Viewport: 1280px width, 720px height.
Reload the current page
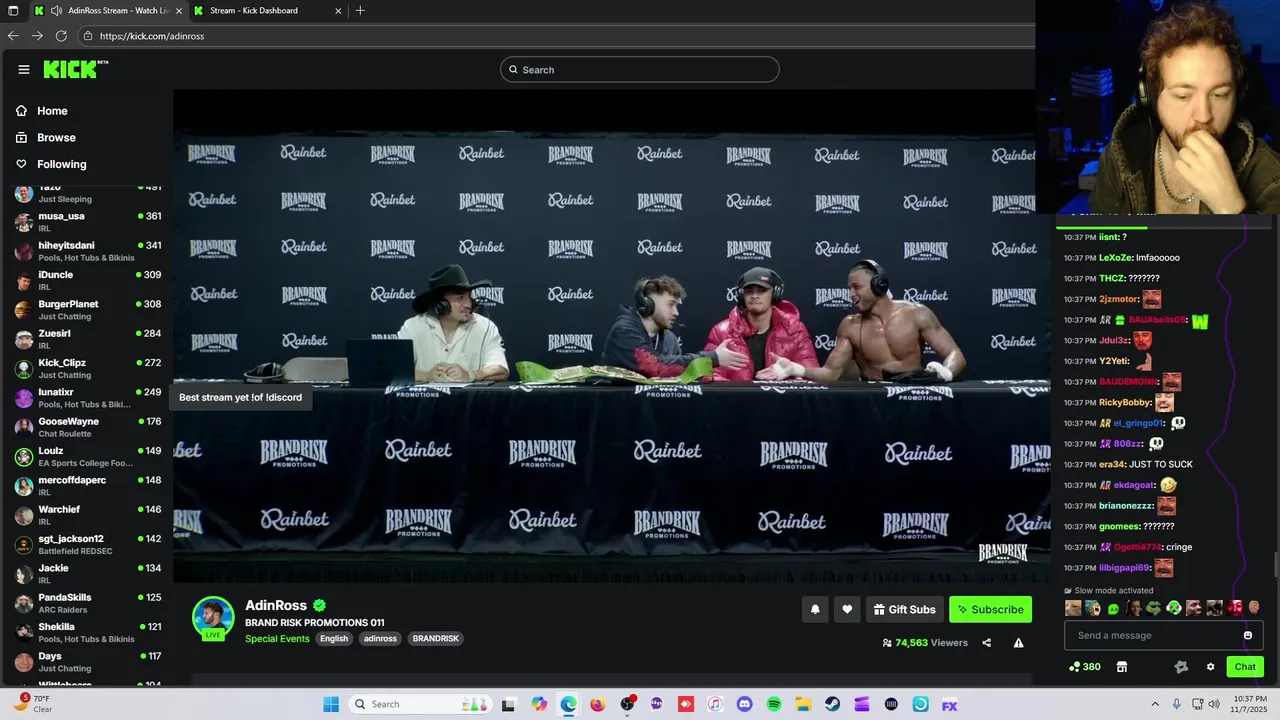[61, 36]
